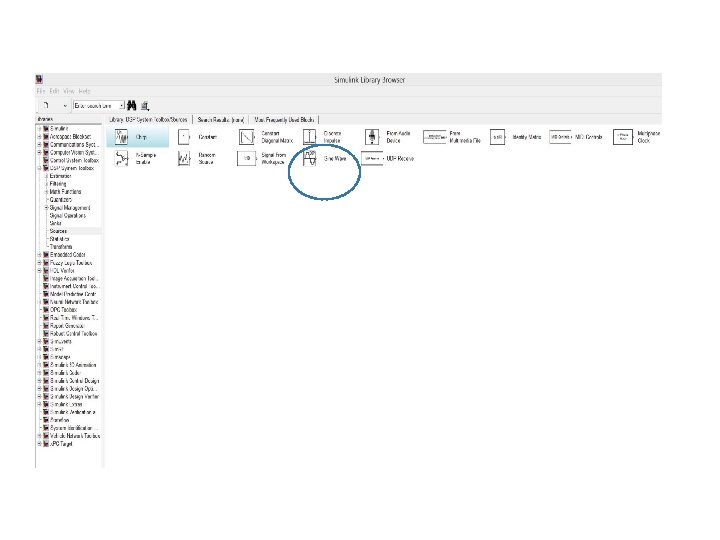Image resolution: width=720 pixels, height=540 pixels.
Task: Open the Help menu
Action: pos(84,91)
